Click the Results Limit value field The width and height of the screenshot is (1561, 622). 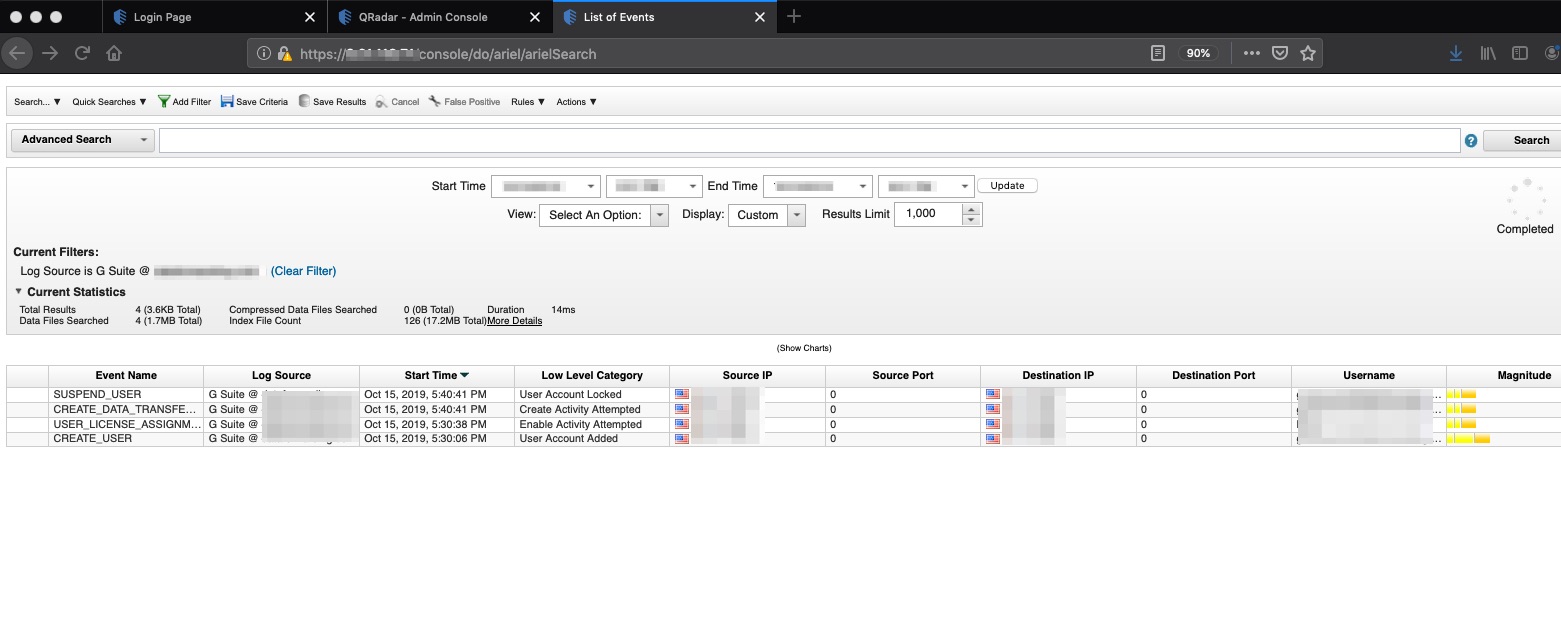tap(928, 214)
